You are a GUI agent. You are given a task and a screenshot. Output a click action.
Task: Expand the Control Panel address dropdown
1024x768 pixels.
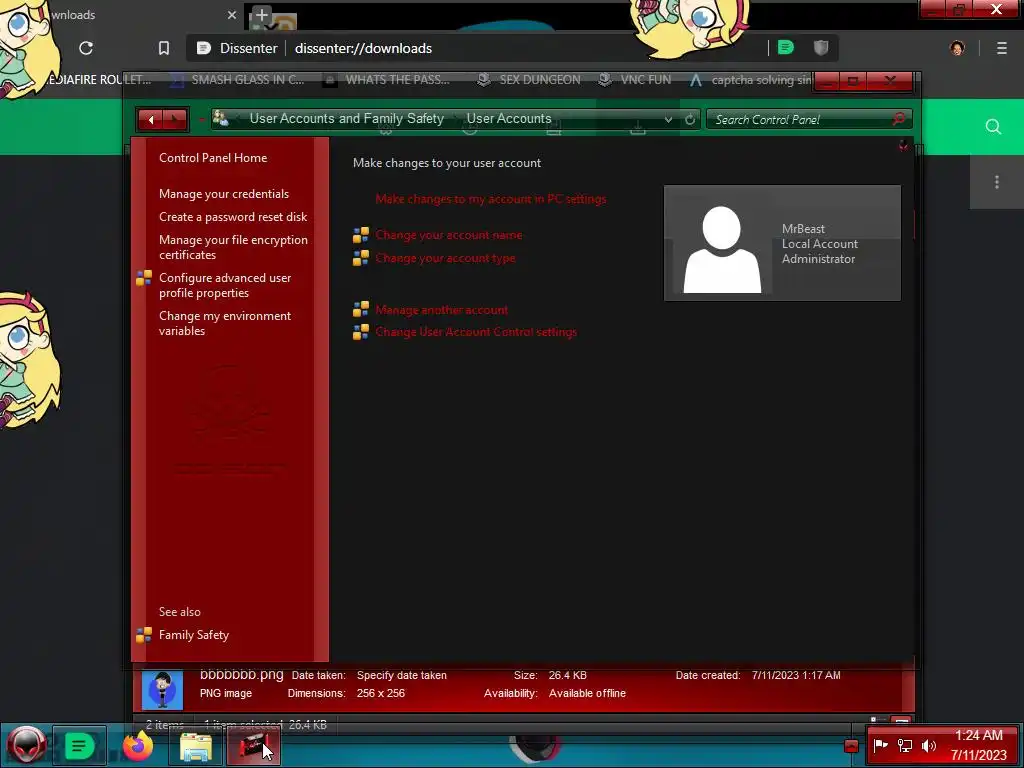(x=668, y=120)
